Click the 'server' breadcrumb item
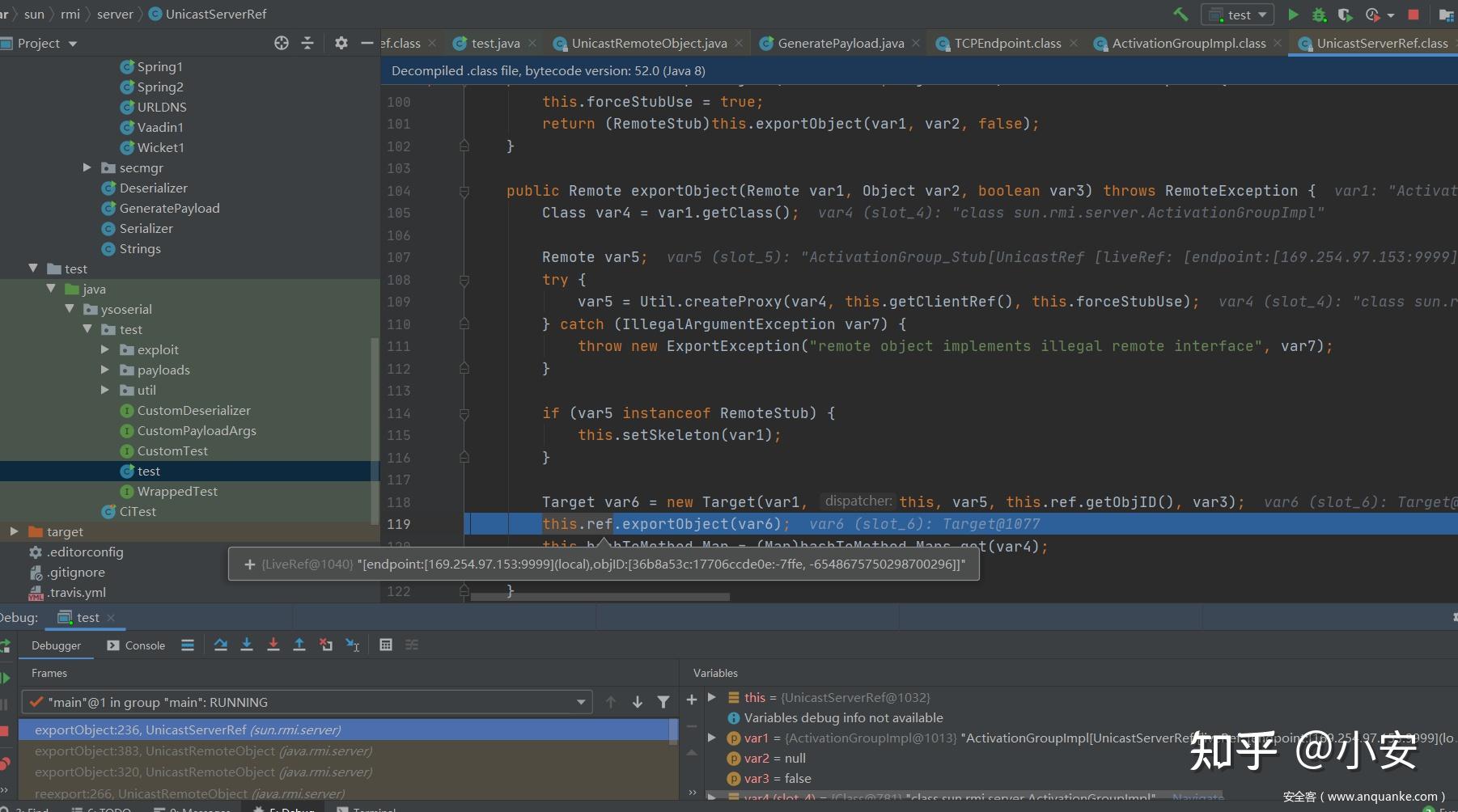Viewport: 1458px width, 812px height. [x=115, y=14]
